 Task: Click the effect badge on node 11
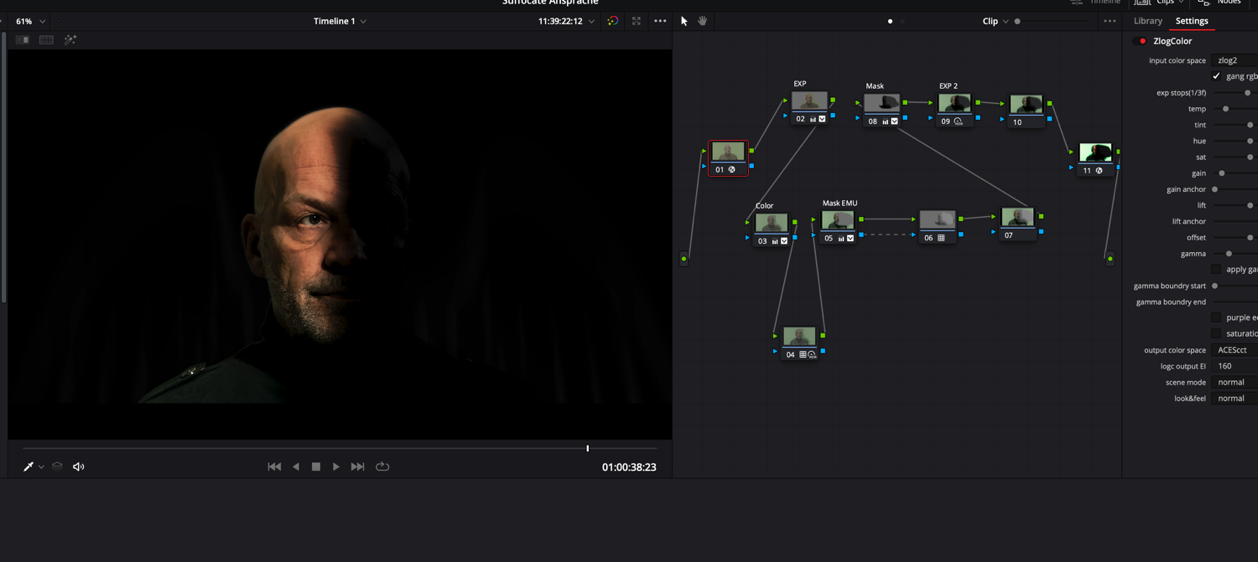click(1099, 171)
